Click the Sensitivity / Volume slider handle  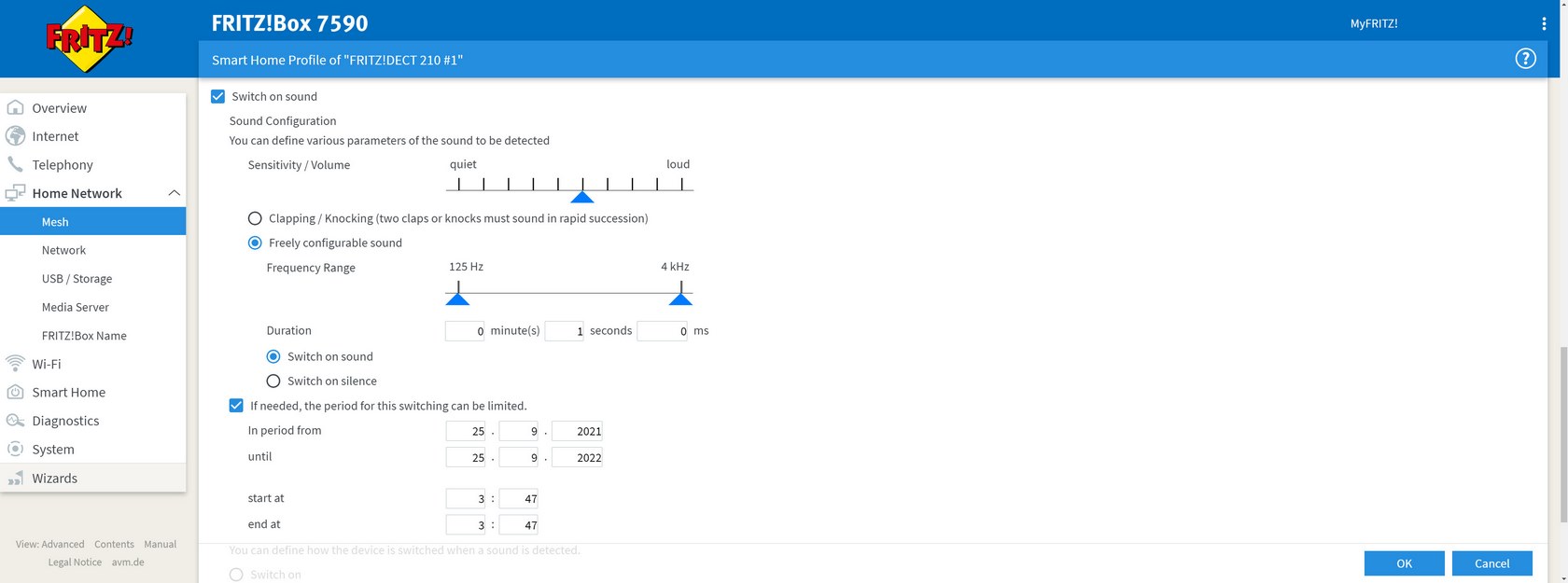click(x=582, y=197)
